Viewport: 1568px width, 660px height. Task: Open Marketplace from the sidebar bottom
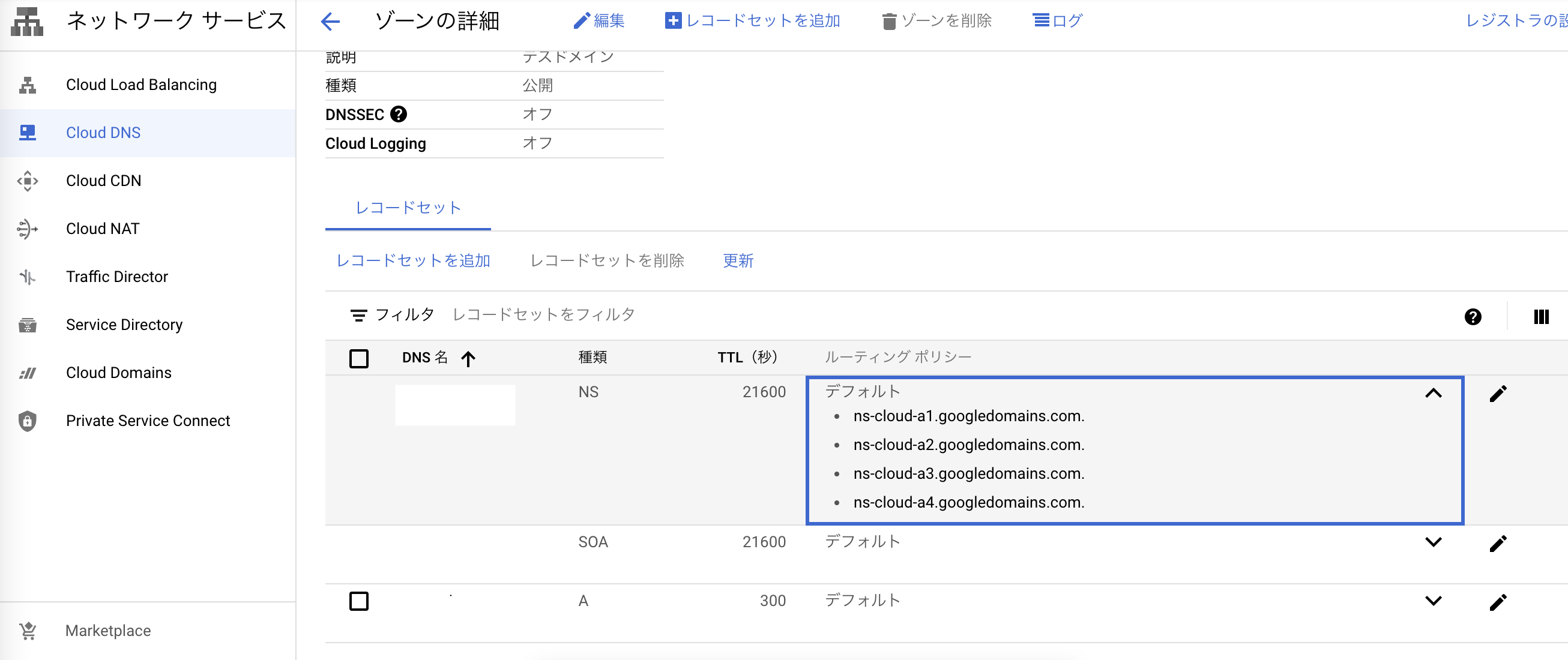coord(107,631)
